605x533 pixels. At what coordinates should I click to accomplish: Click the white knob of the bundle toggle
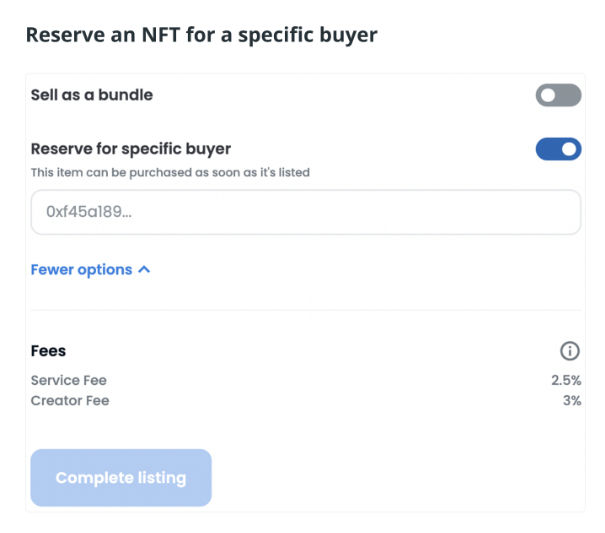coord(548,96)
